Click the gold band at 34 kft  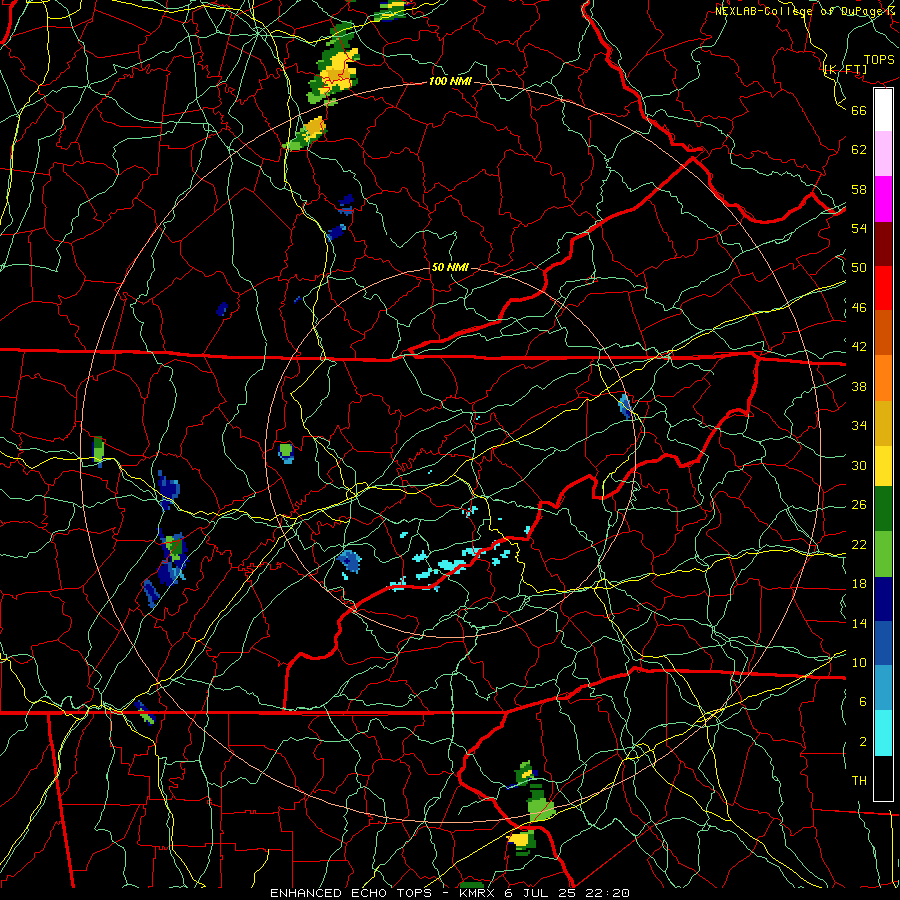[883, 424]
